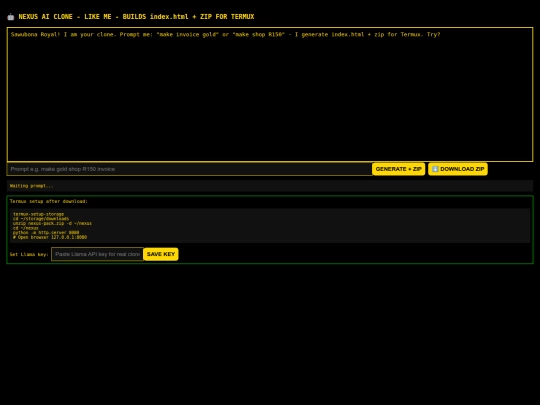The image size is (540, 405).
Task: Click the 'cd ~/nexus' command line
Action: coord(26,228)
